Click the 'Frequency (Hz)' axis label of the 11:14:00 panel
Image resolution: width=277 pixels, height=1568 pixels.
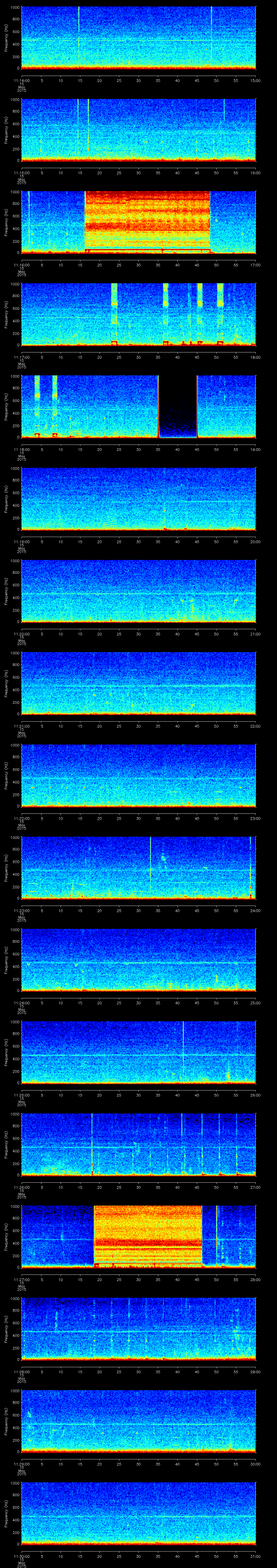click(6, 38)
